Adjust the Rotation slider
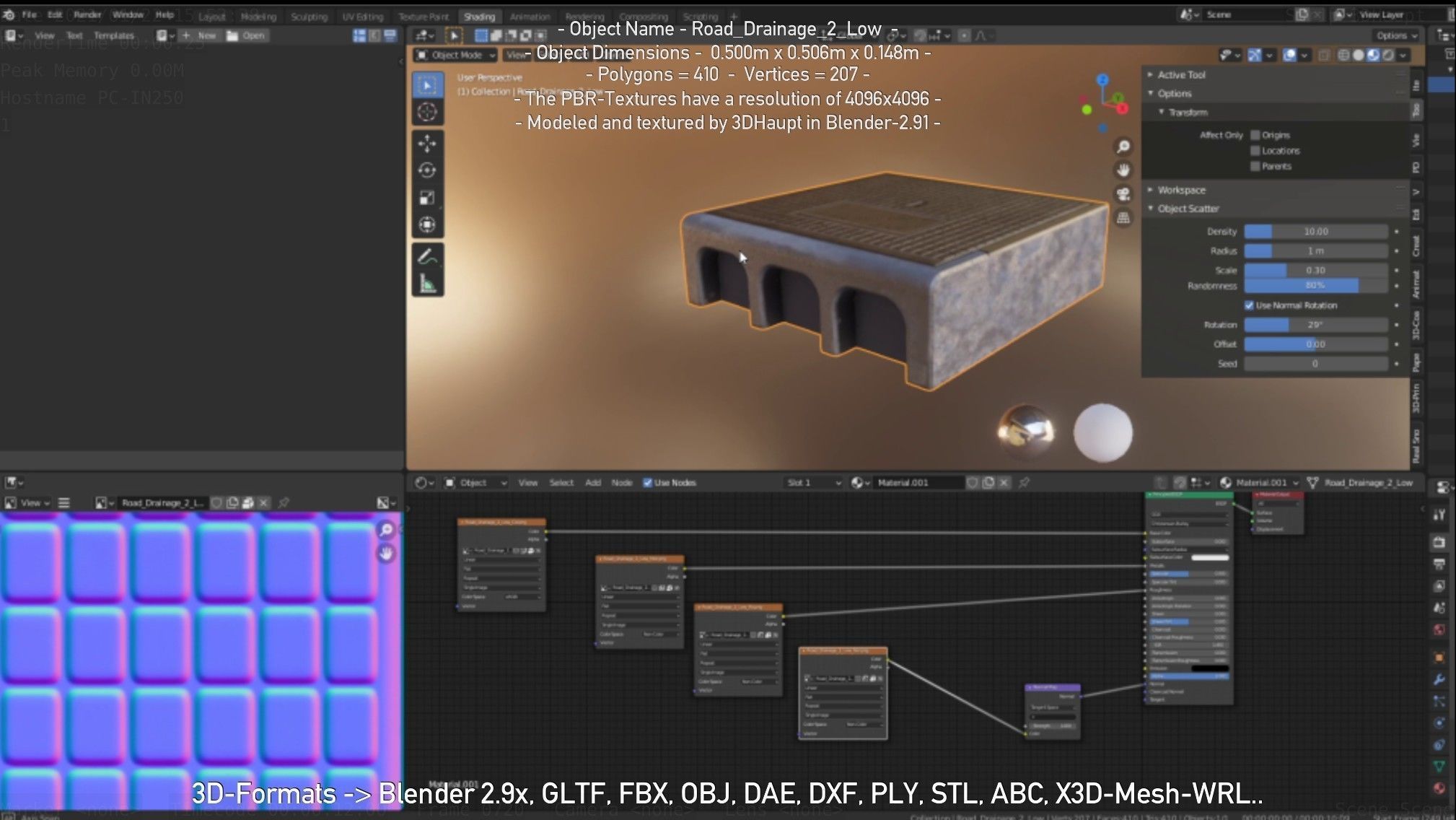 coord(1315,325)
